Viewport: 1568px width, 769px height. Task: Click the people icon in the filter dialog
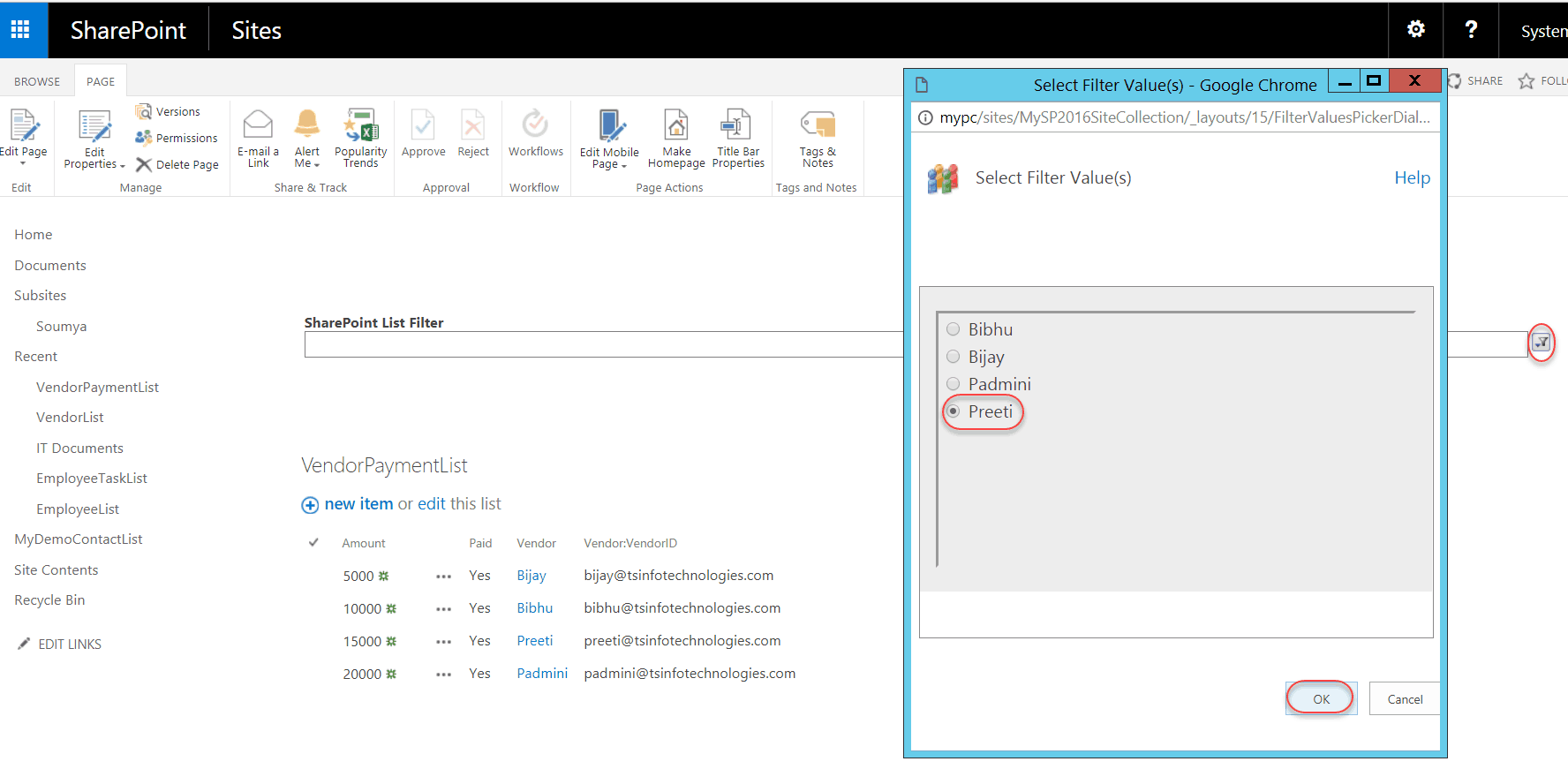click(943, 179)
